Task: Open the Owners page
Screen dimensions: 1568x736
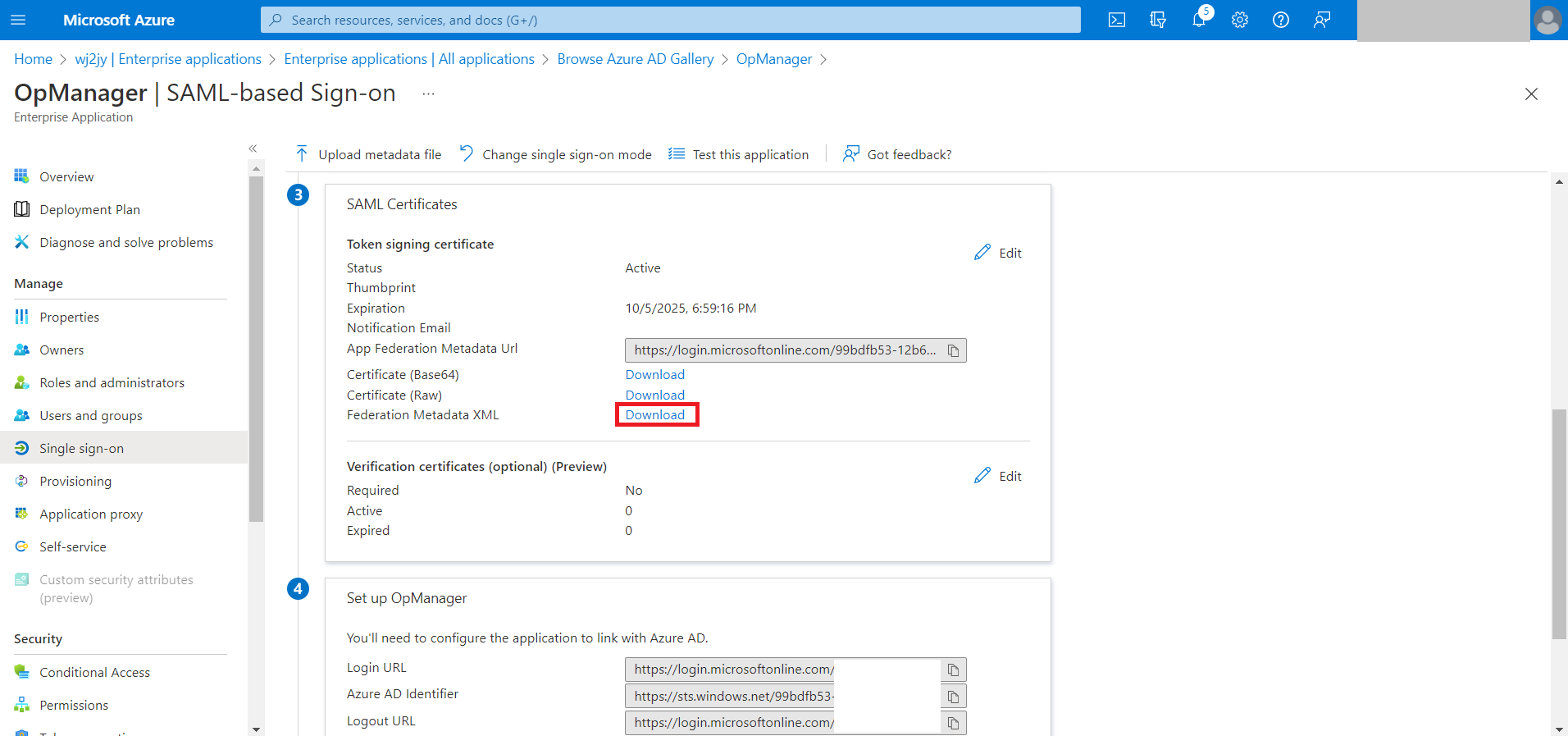Action: coord(62,350)
